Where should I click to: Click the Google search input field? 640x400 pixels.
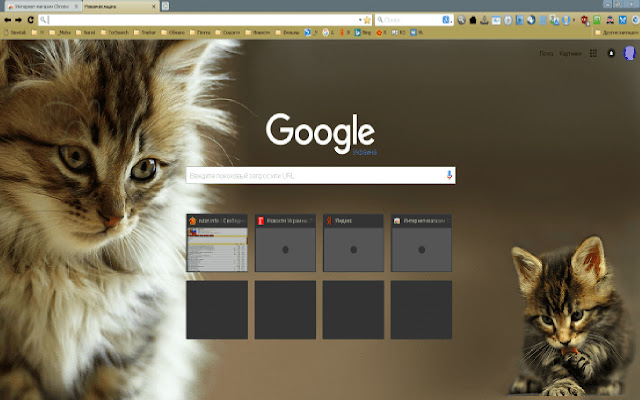click(320, 176)
